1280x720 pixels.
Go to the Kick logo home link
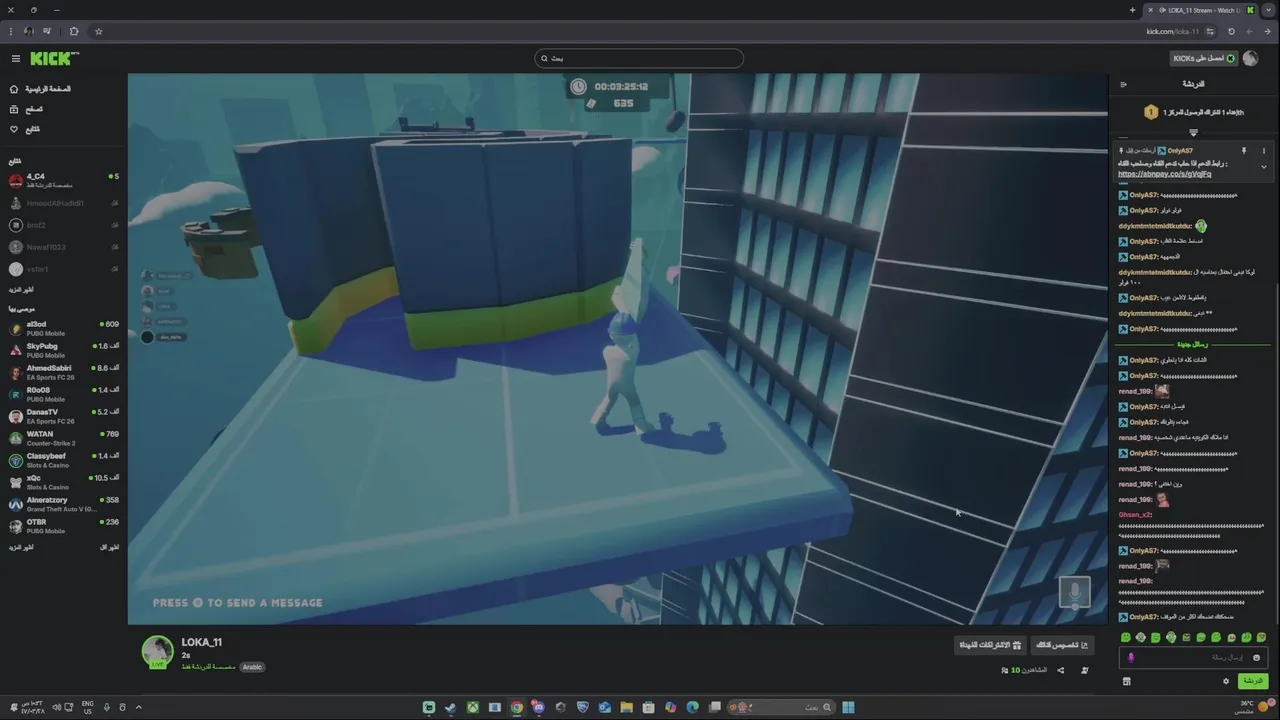53,59
